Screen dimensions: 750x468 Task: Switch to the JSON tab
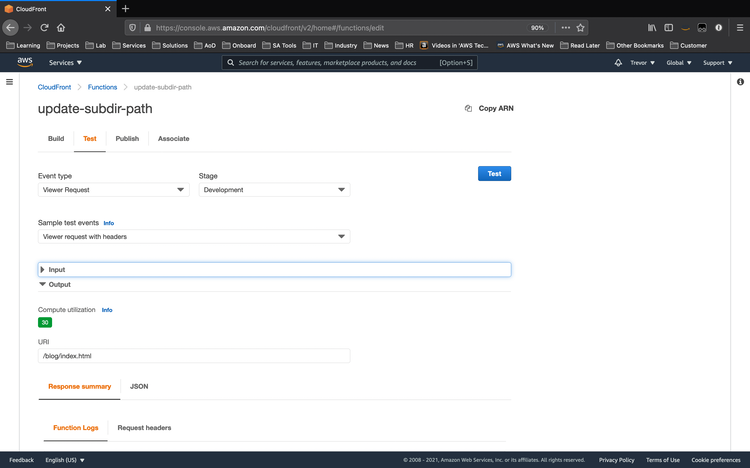coord(139,386)
